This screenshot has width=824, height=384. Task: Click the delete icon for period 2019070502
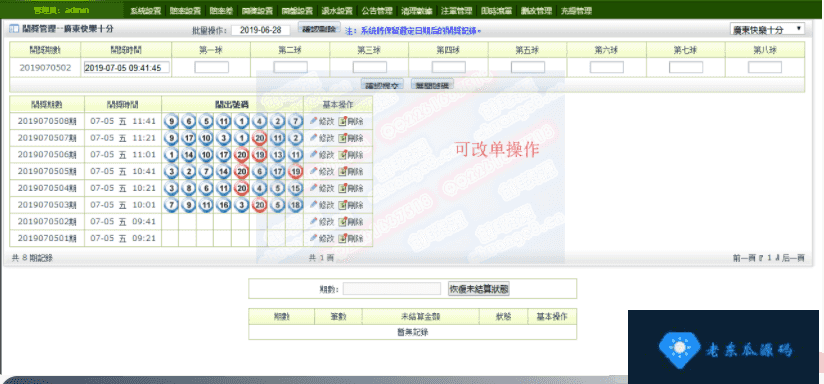click(342, 221)
